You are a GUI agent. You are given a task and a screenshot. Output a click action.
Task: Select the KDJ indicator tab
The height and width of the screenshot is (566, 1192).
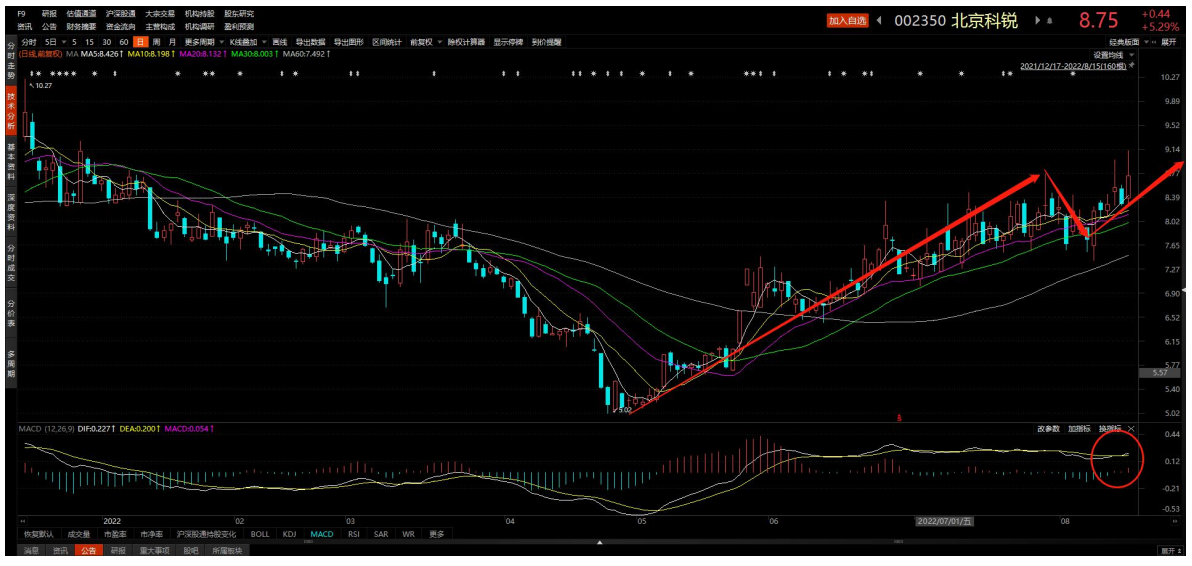289,534
